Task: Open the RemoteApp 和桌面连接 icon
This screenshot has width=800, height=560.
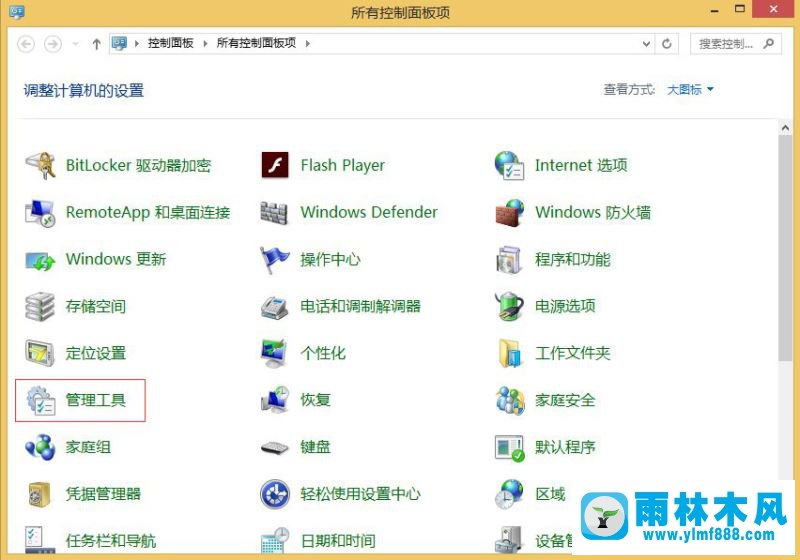Action: 40,212
